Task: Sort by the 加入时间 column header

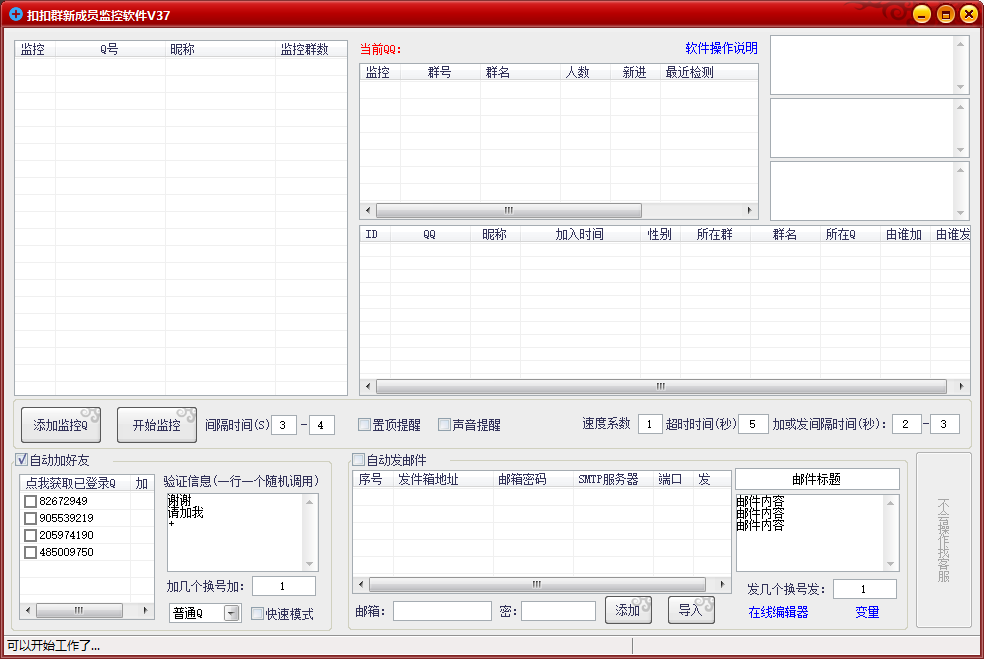Action: point(579,234)
